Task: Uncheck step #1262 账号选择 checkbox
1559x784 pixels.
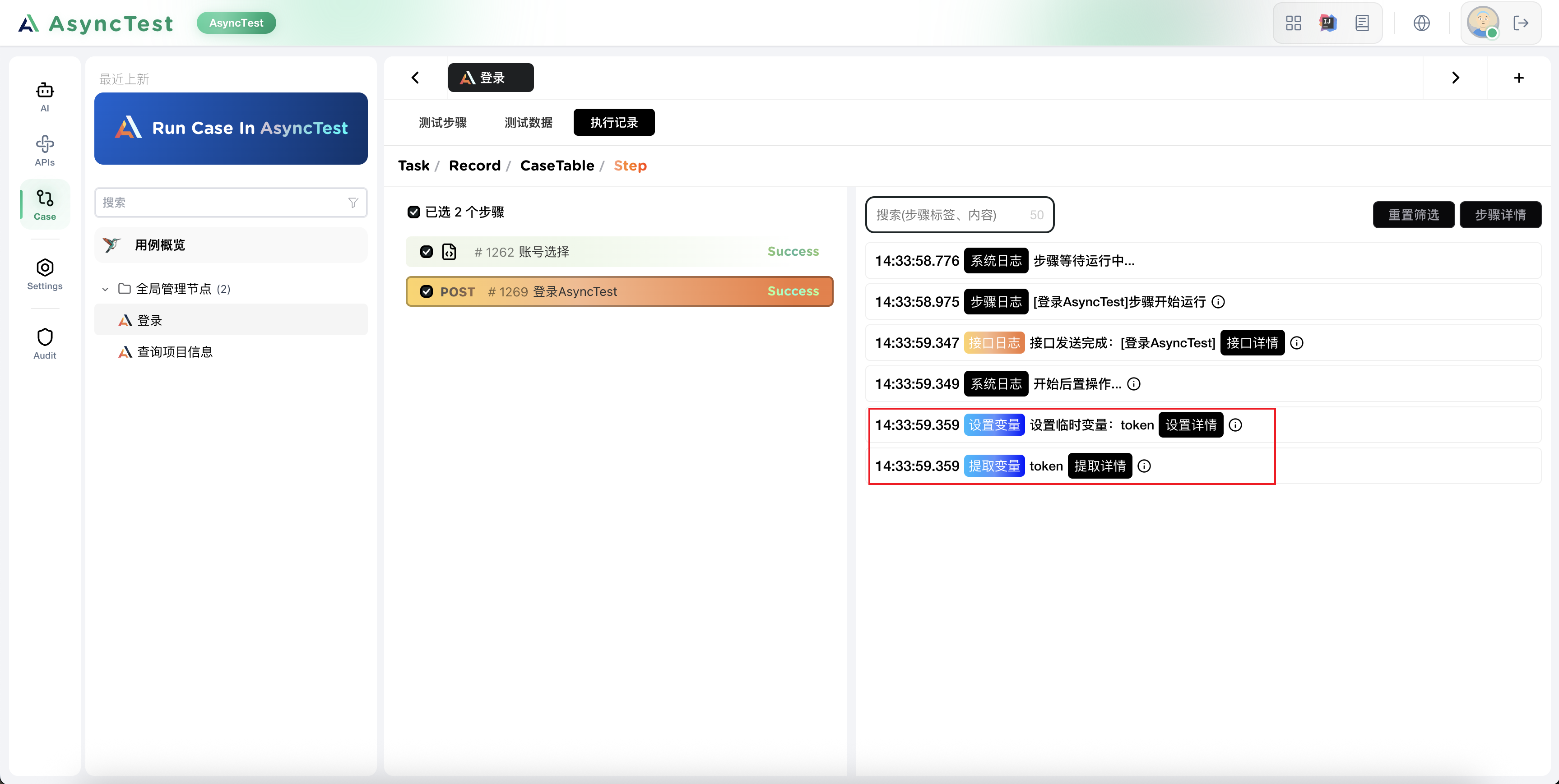Action: point(427,252)
